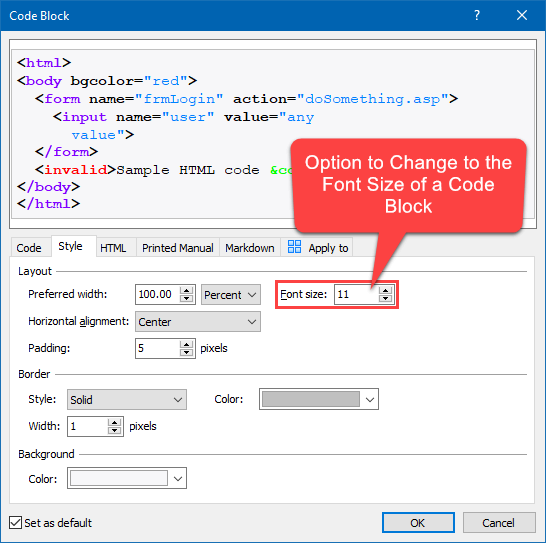Click the OK button
Screen dimensions: 546x543
[418, 522]
